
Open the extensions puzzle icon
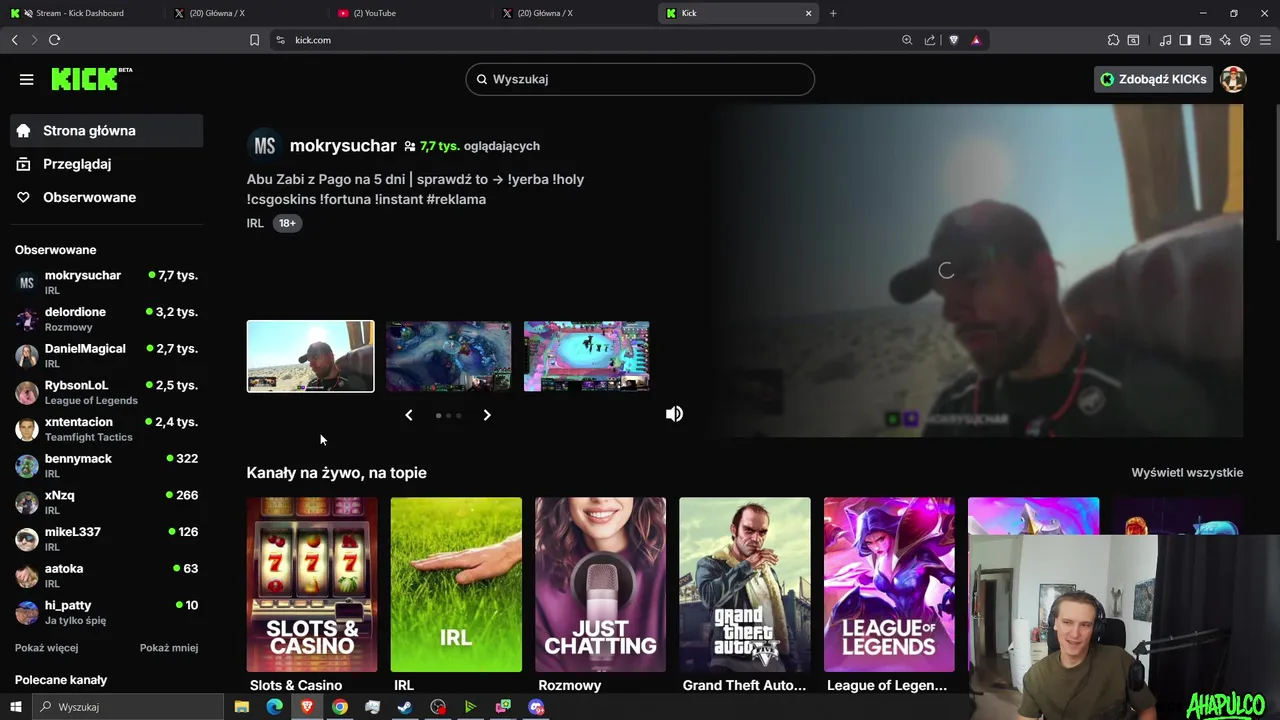point(1113,40)
